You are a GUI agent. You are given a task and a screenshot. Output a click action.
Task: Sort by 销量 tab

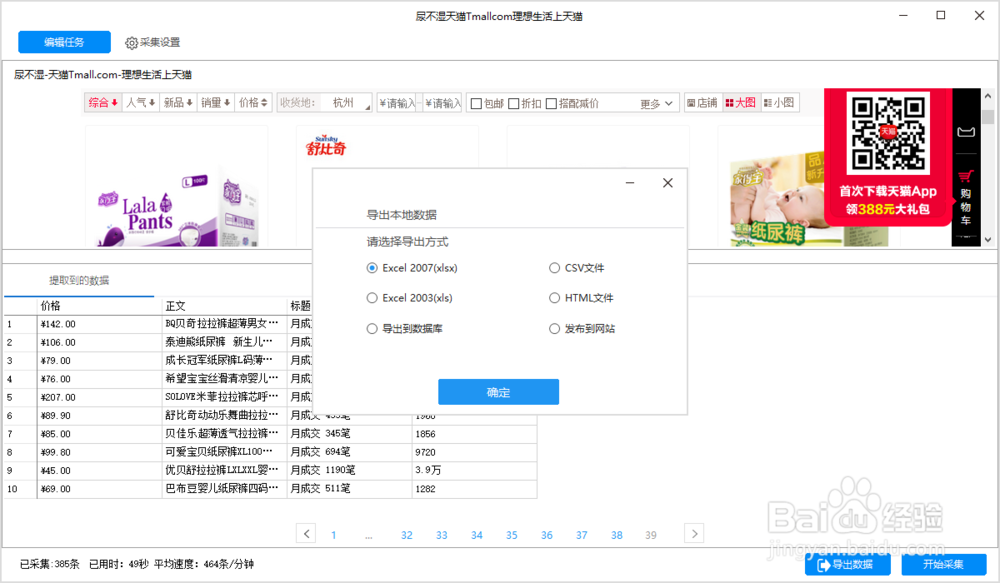[x=215, y=102]
